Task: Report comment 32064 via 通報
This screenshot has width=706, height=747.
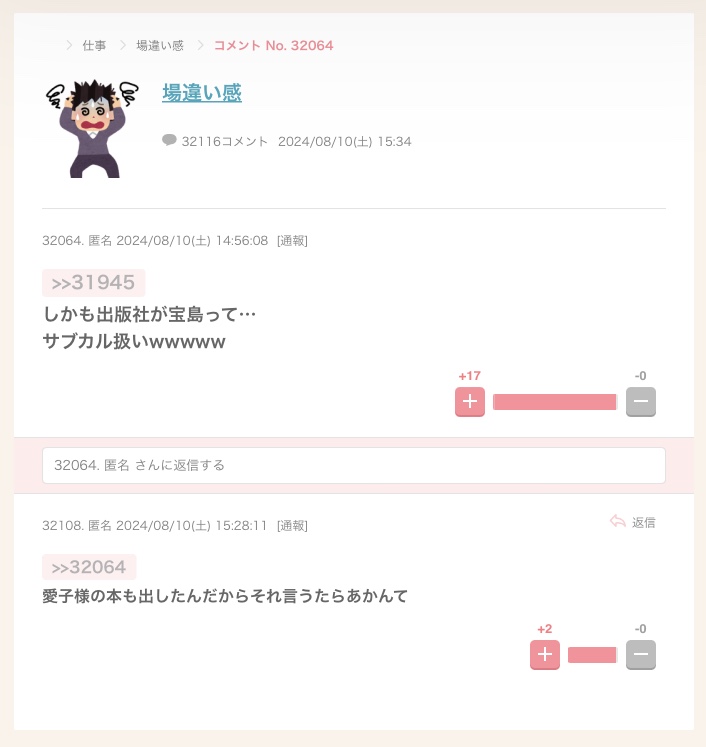Action: pos(292,241)
